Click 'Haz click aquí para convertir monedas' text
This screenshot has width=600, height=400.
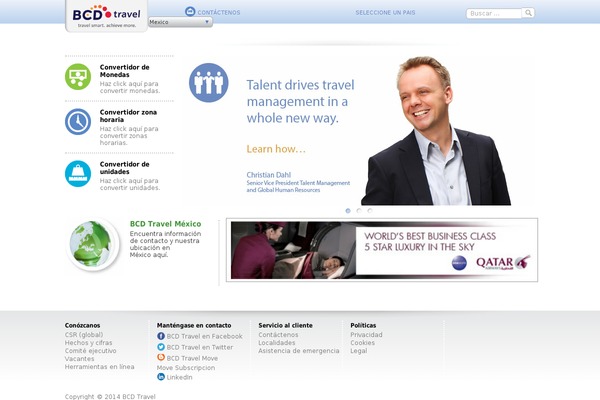pyautogui.click(x=130, y=87)
